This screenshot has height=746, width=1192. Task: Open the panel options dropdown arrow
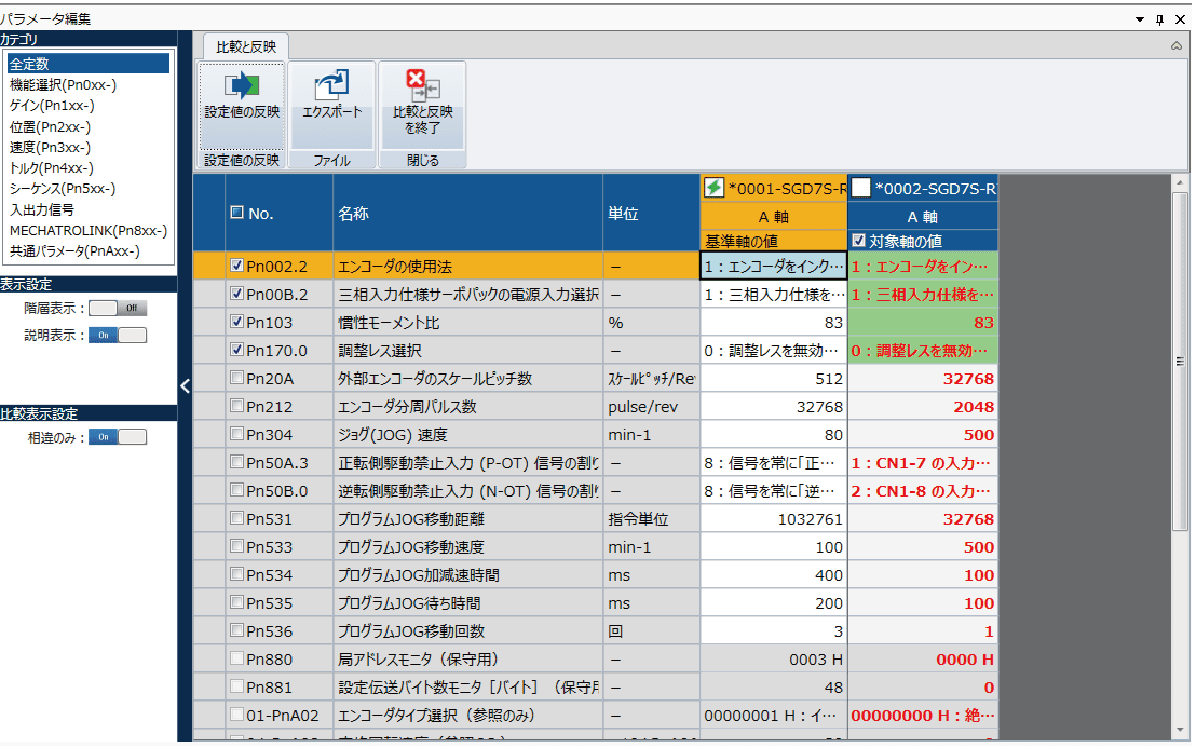click(1140, 19)
